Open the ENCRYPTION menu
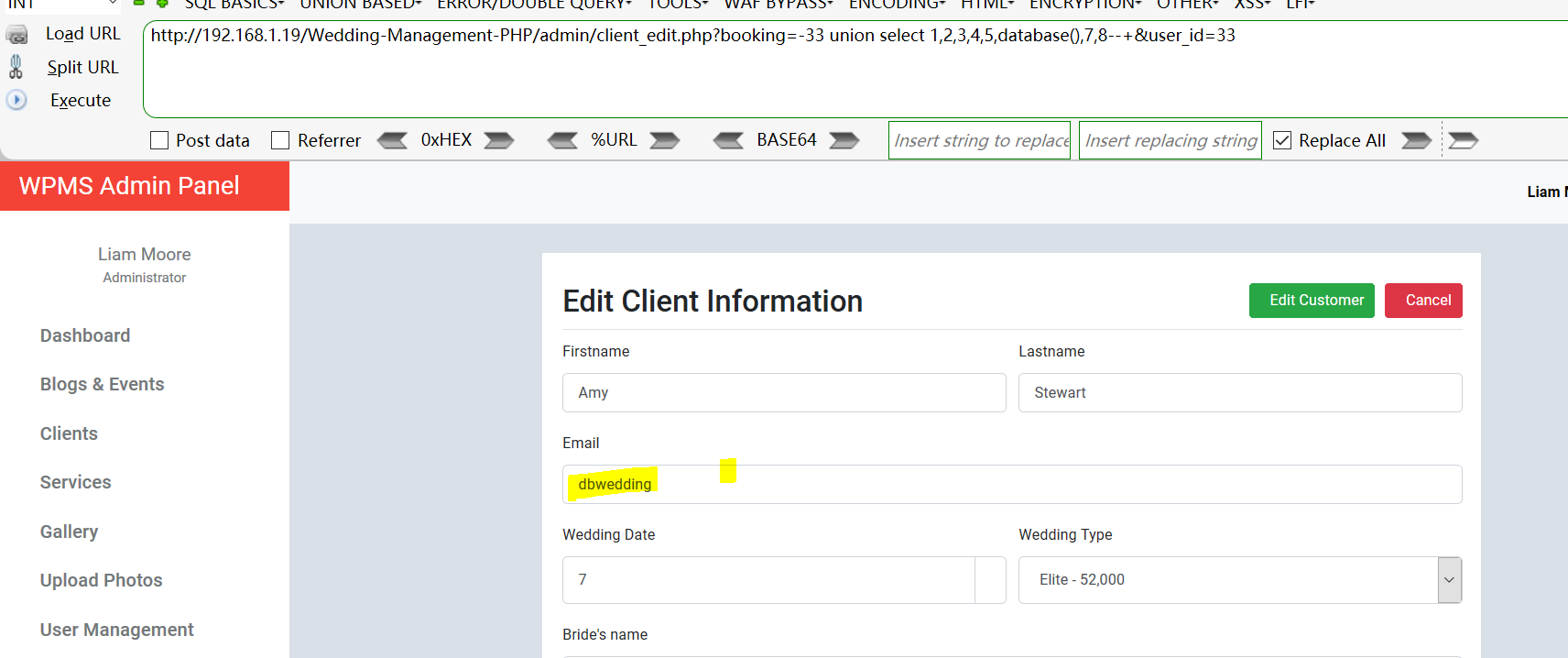The height and width of the screenshot is (658, 1568). tap(1085, 5)
